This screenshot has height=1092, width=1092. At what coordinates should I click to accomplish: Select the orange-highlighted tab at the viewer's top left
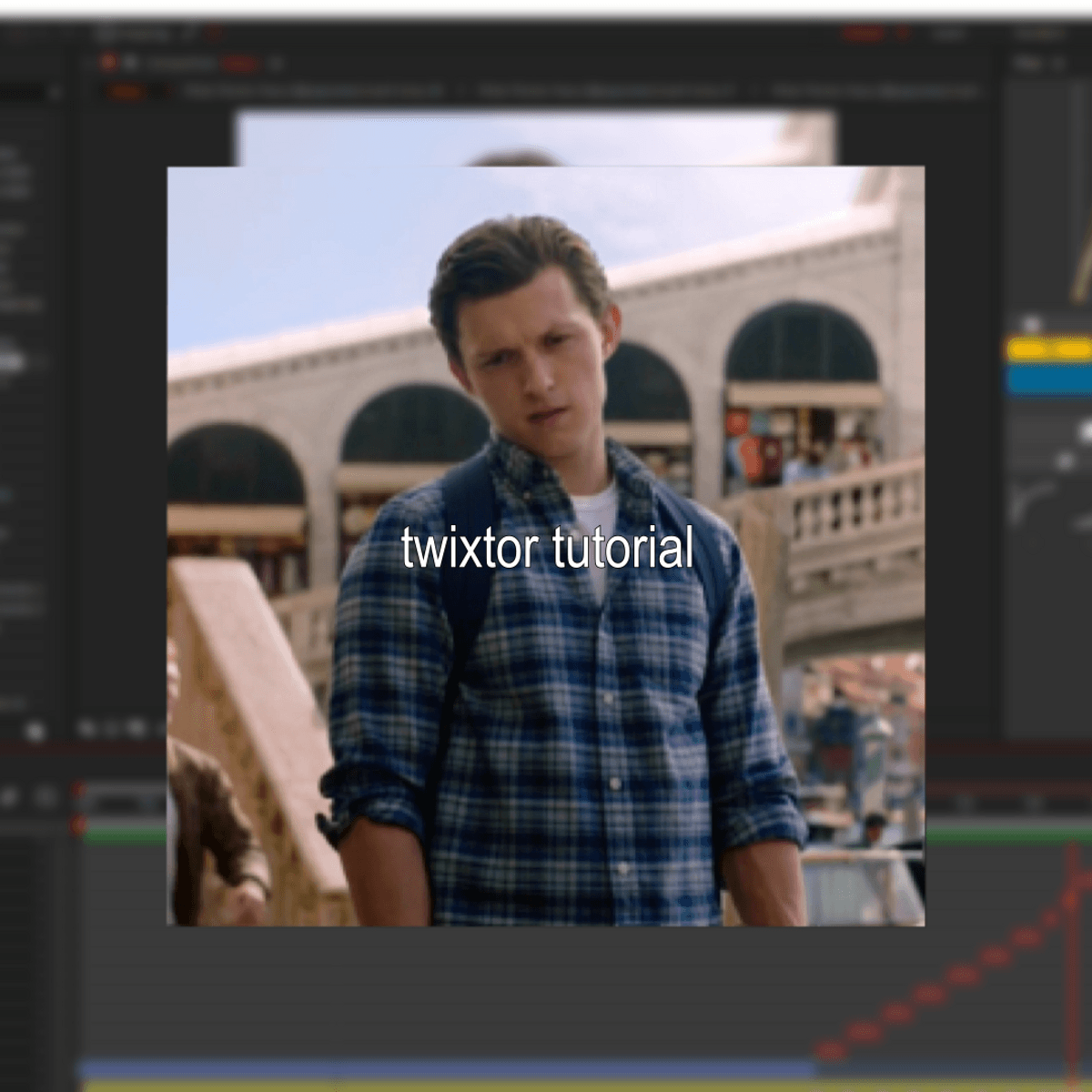126,91
